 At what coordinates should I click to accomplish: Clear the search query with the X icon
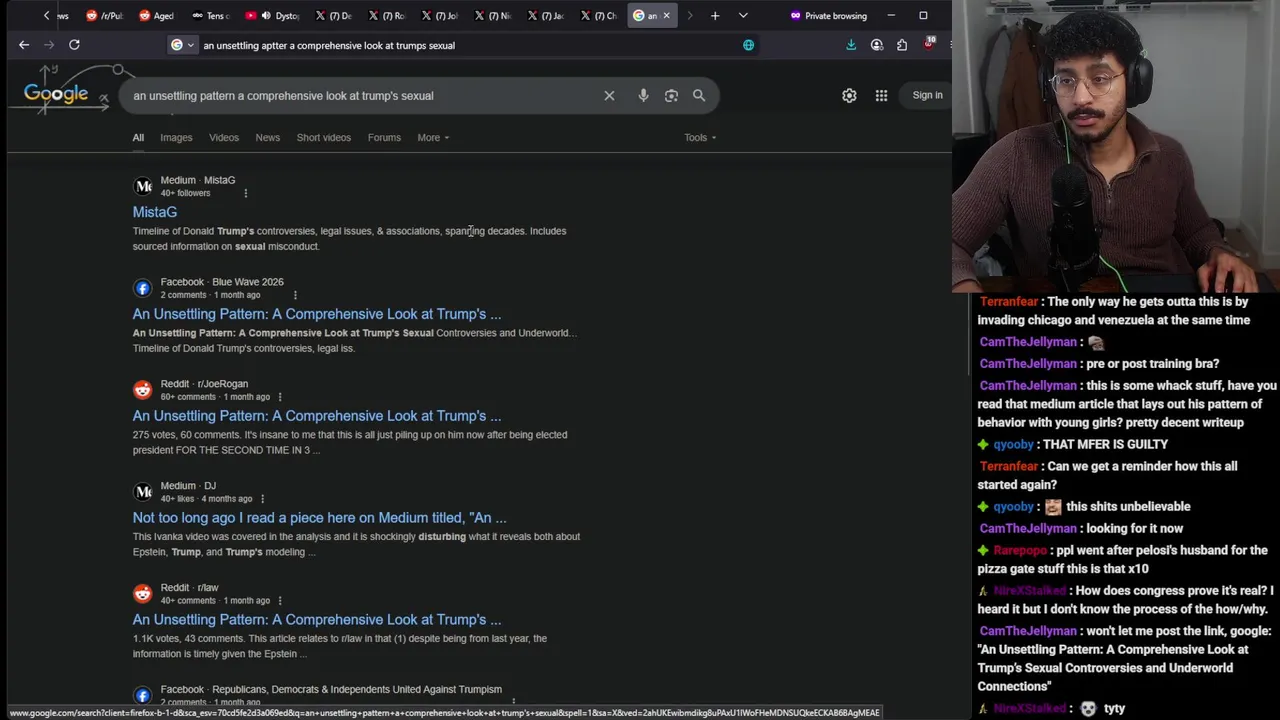[609, 96]
